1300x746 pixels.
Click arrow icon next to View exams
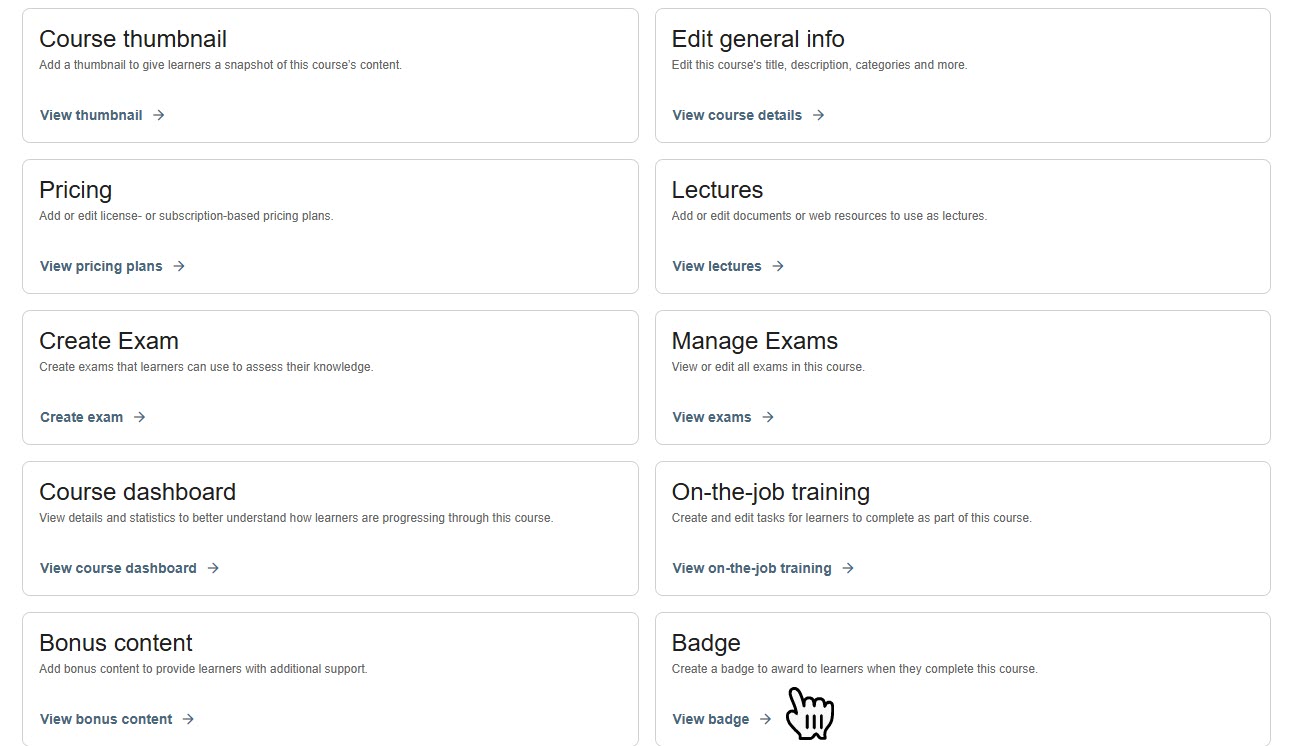tap(768, 417)
